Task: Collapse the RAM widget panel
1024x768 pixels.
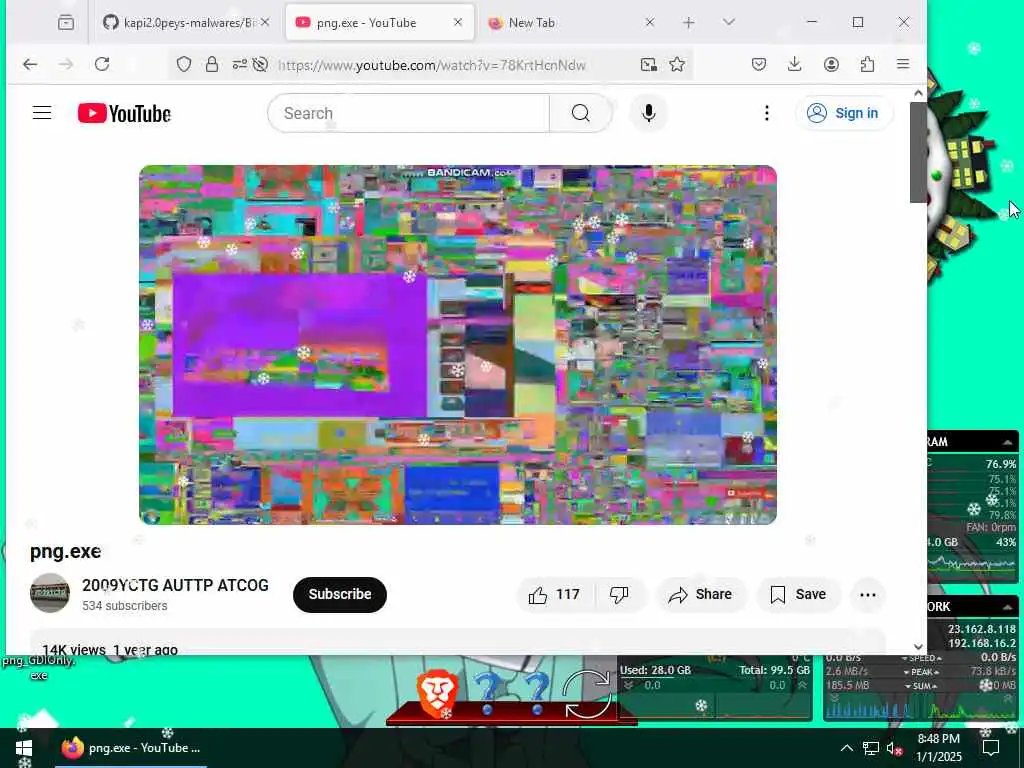Action: 1008,442
